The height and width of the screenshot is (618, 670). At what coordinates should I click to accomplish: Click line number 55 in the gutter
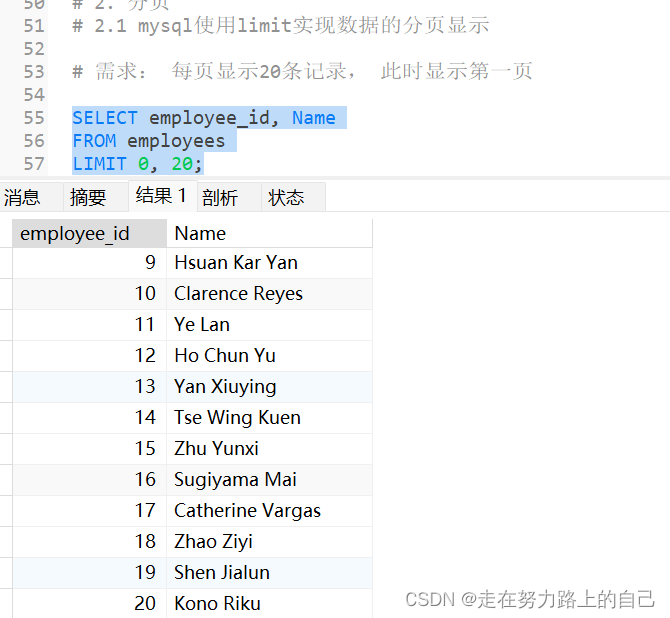[x=34, y=118]
